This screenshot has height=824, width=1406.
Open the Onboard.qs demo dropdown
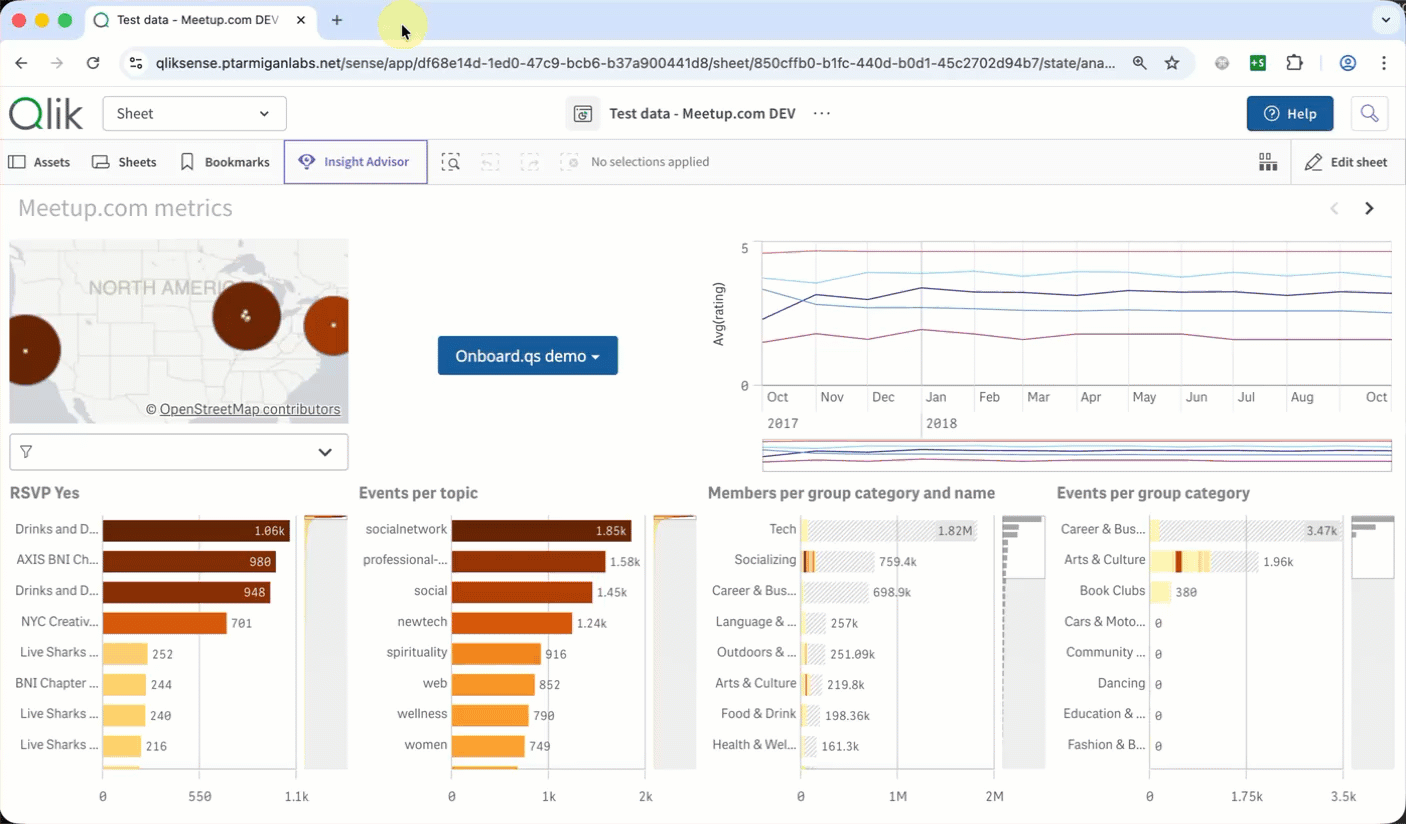point(527,356)
